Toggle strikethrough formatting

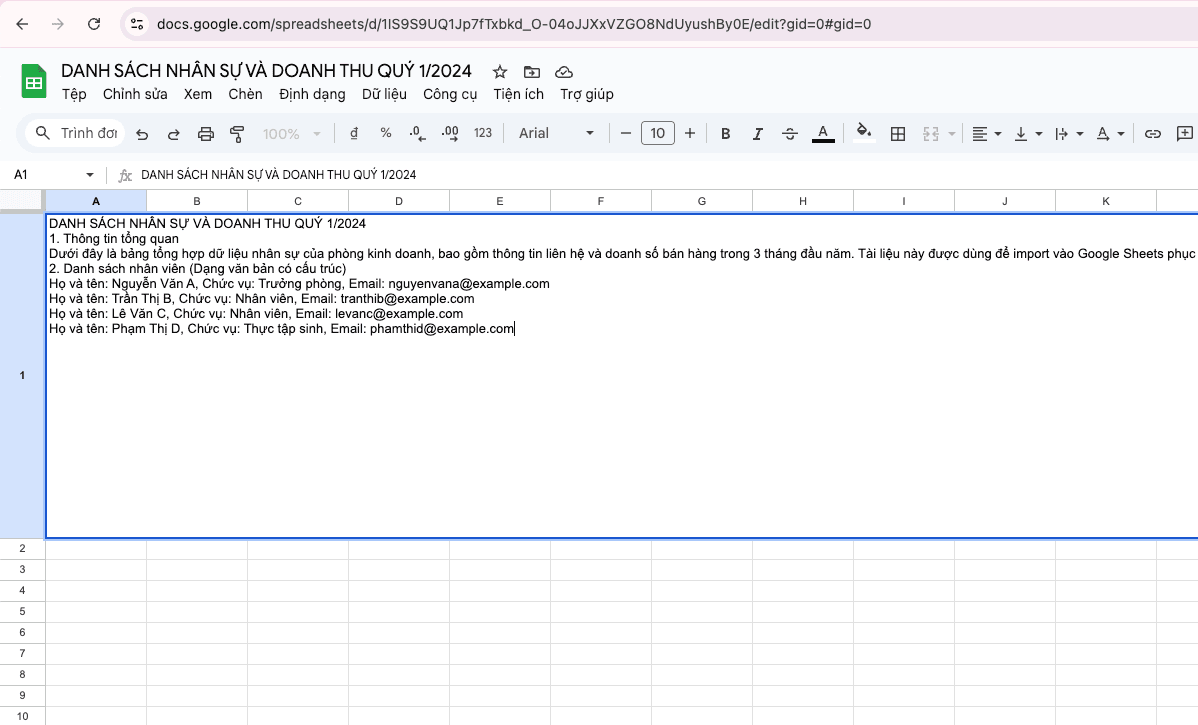coord(790,134)
